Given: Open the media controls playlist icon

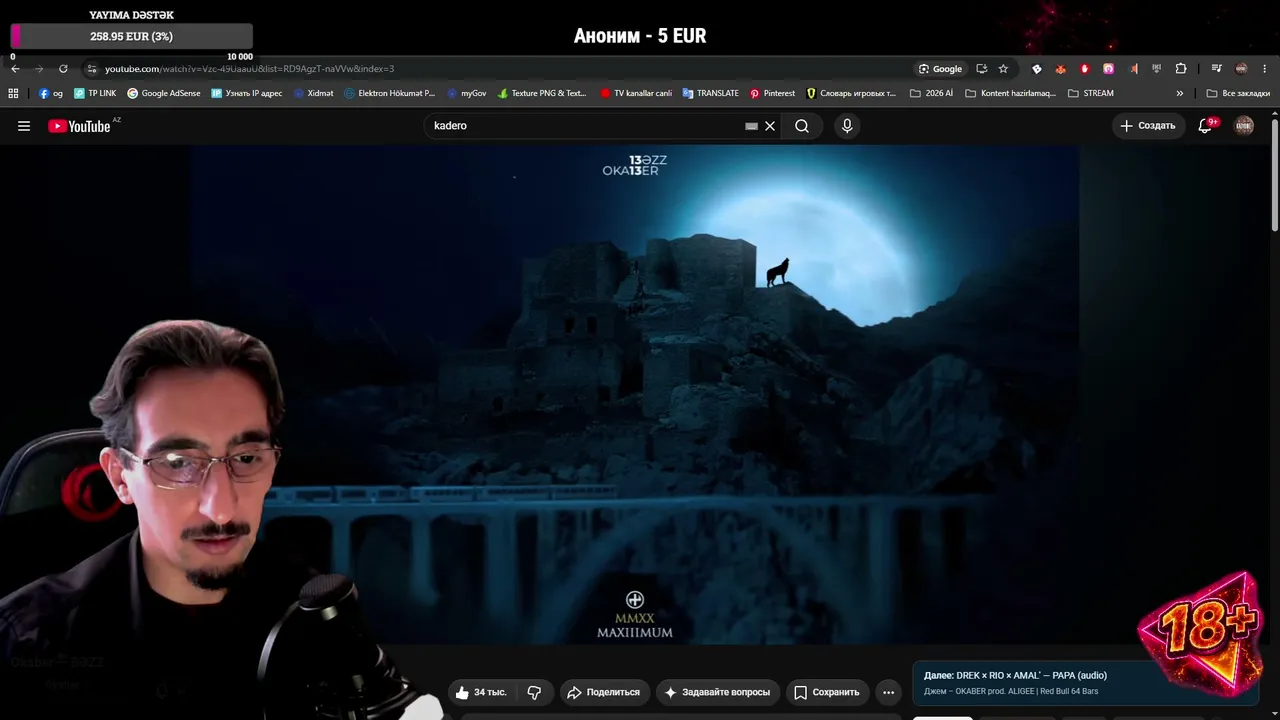Looking at the screenshot, I should (1217, 69).
